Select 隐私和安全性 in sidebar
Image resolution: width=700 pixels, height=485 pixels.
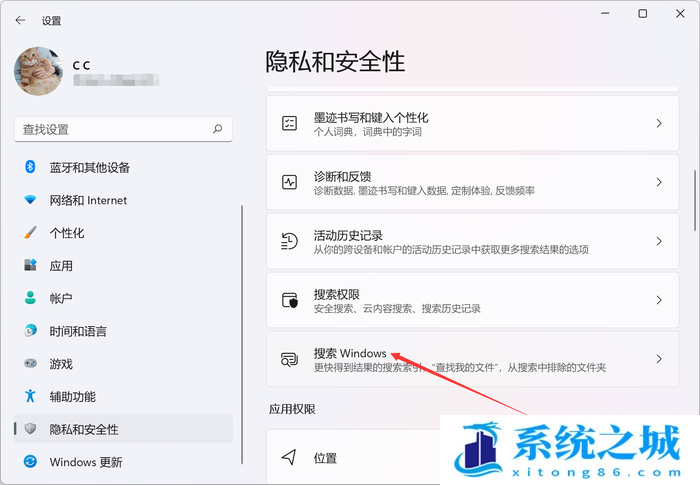(x=123, y=429)
